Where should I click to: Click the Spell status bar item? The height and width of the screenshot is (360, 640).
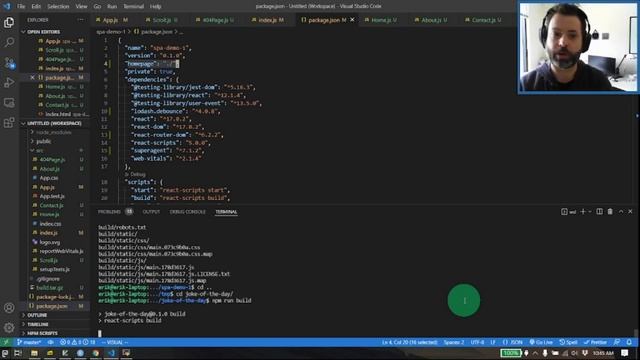pyautogui.click(x=569, y=342)
